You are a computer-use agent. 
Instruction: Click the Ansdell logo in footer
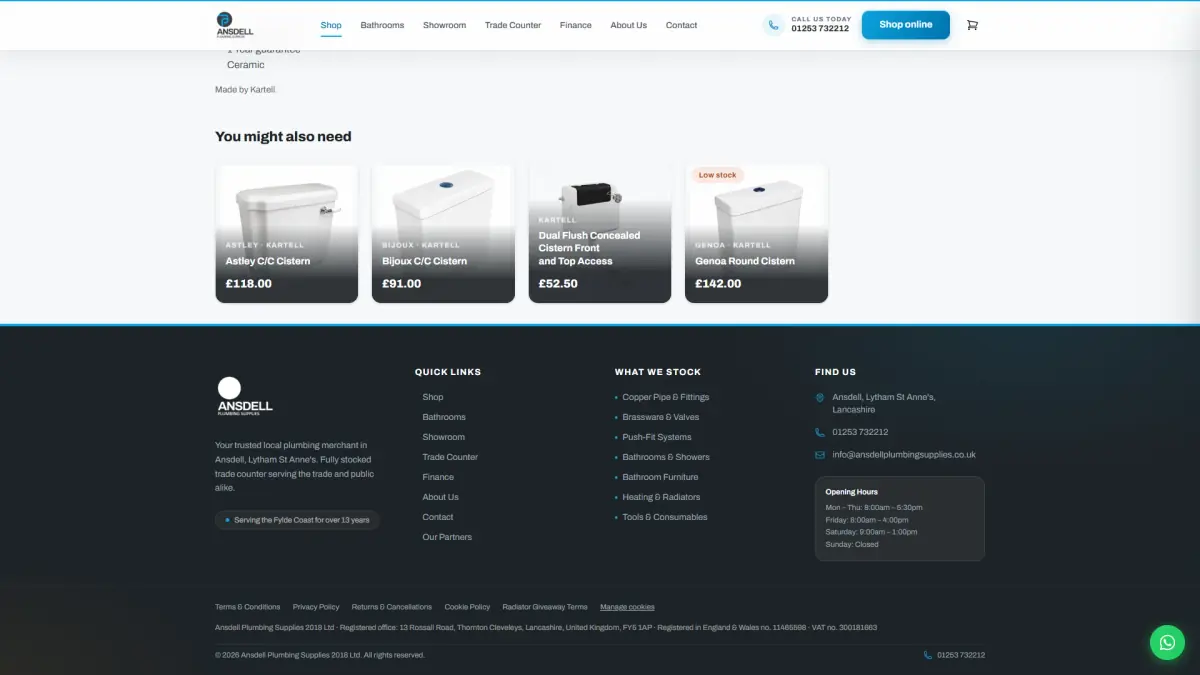pos(244,396)
